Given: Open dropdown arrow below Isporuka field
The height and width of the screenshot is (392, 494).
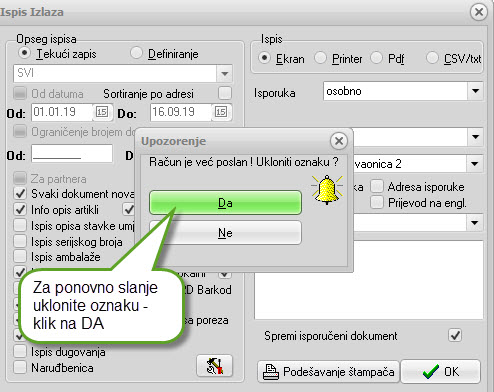Looking at the screenshot, I should [x=475, y=137].
